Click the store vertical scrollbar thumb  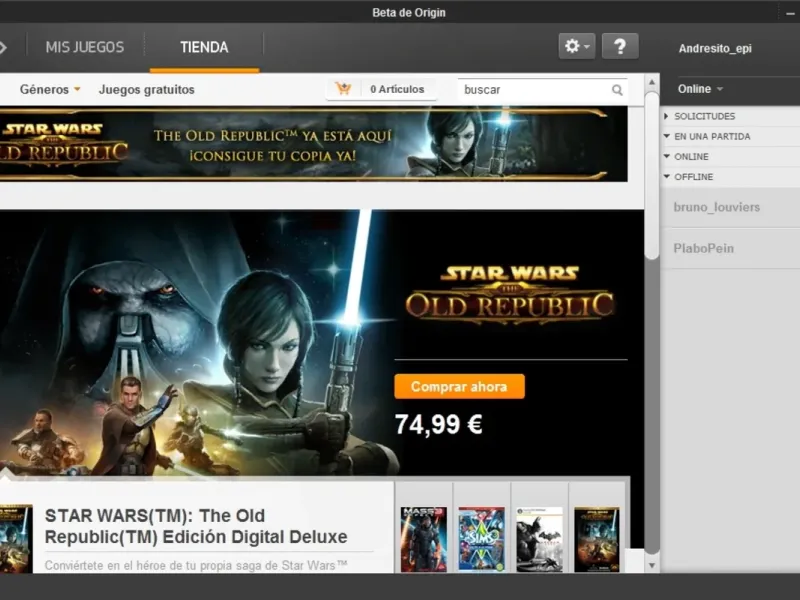[652, 174]
